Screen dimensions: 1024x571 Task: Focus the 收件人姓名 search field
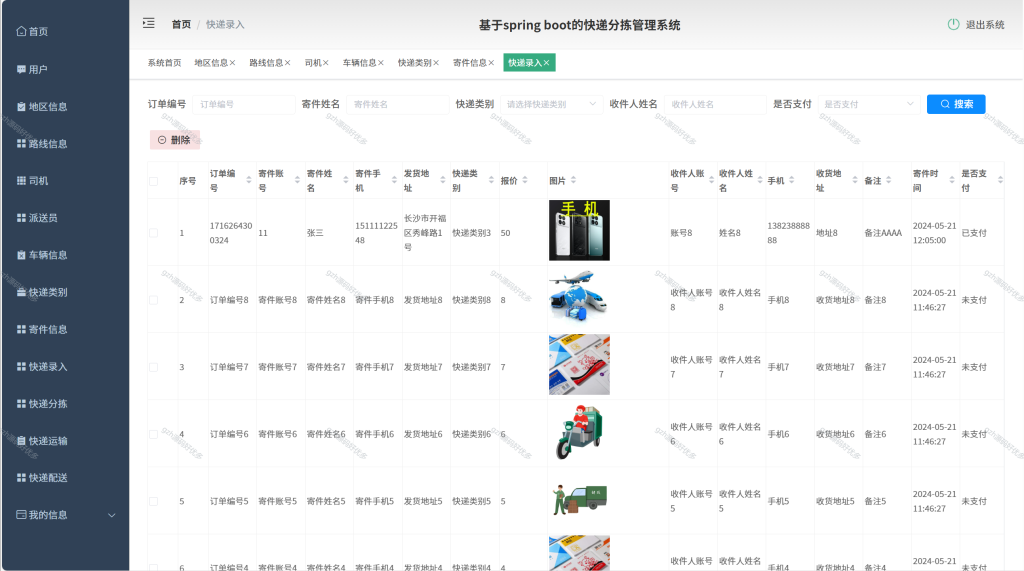715,104
